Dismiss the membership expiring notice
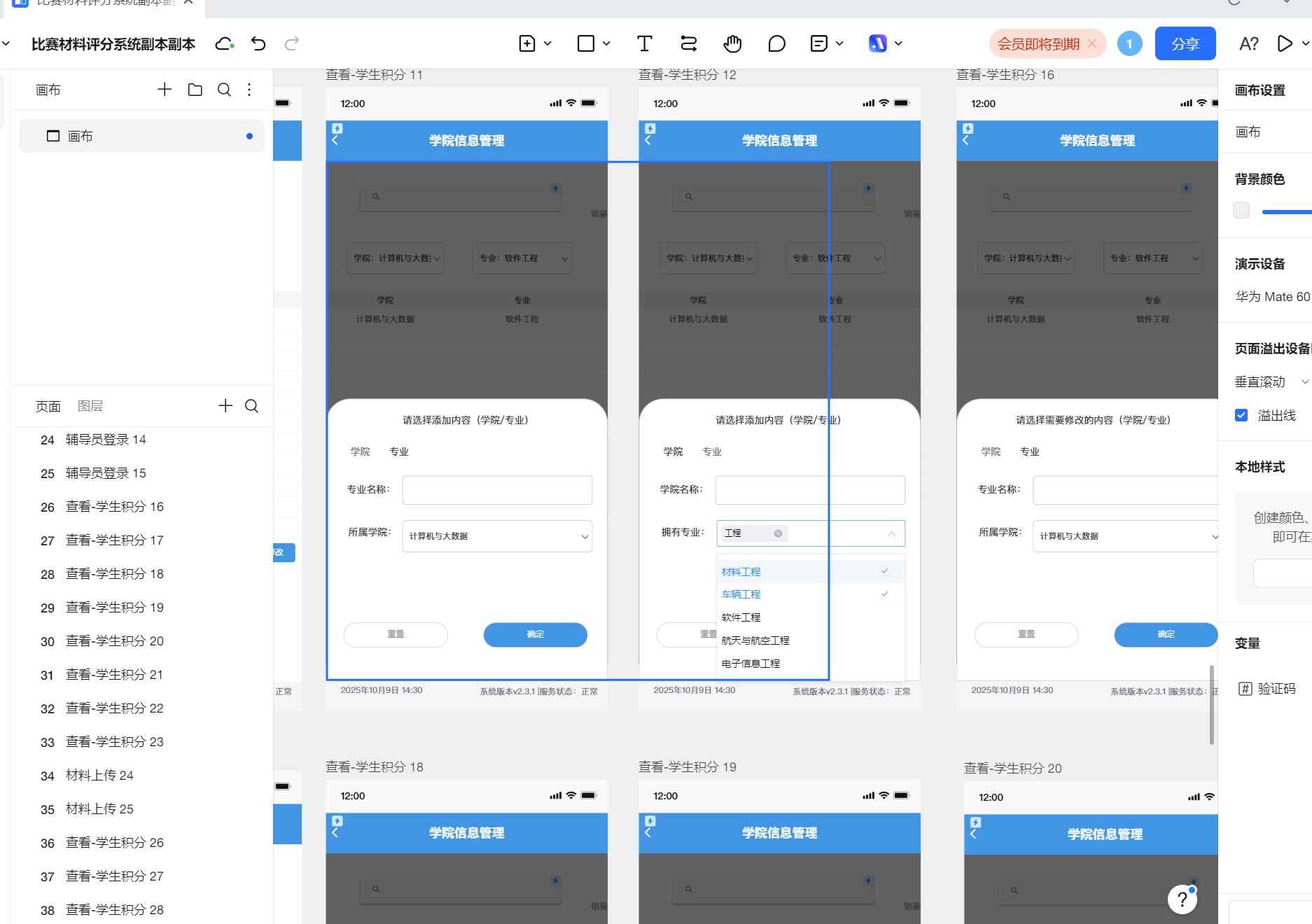Viewport: 1312px width, 924px height. (x=1092, y=44)
